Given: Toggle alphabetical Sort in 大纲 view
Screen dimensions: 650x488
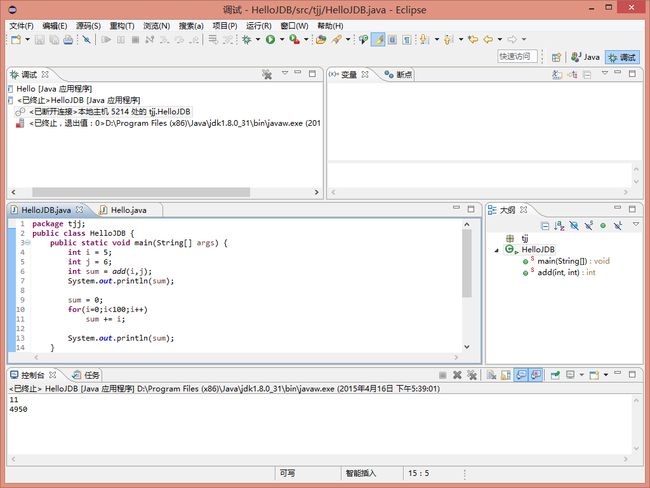Looking at the screenshot, I should click(x=559, y=226).
